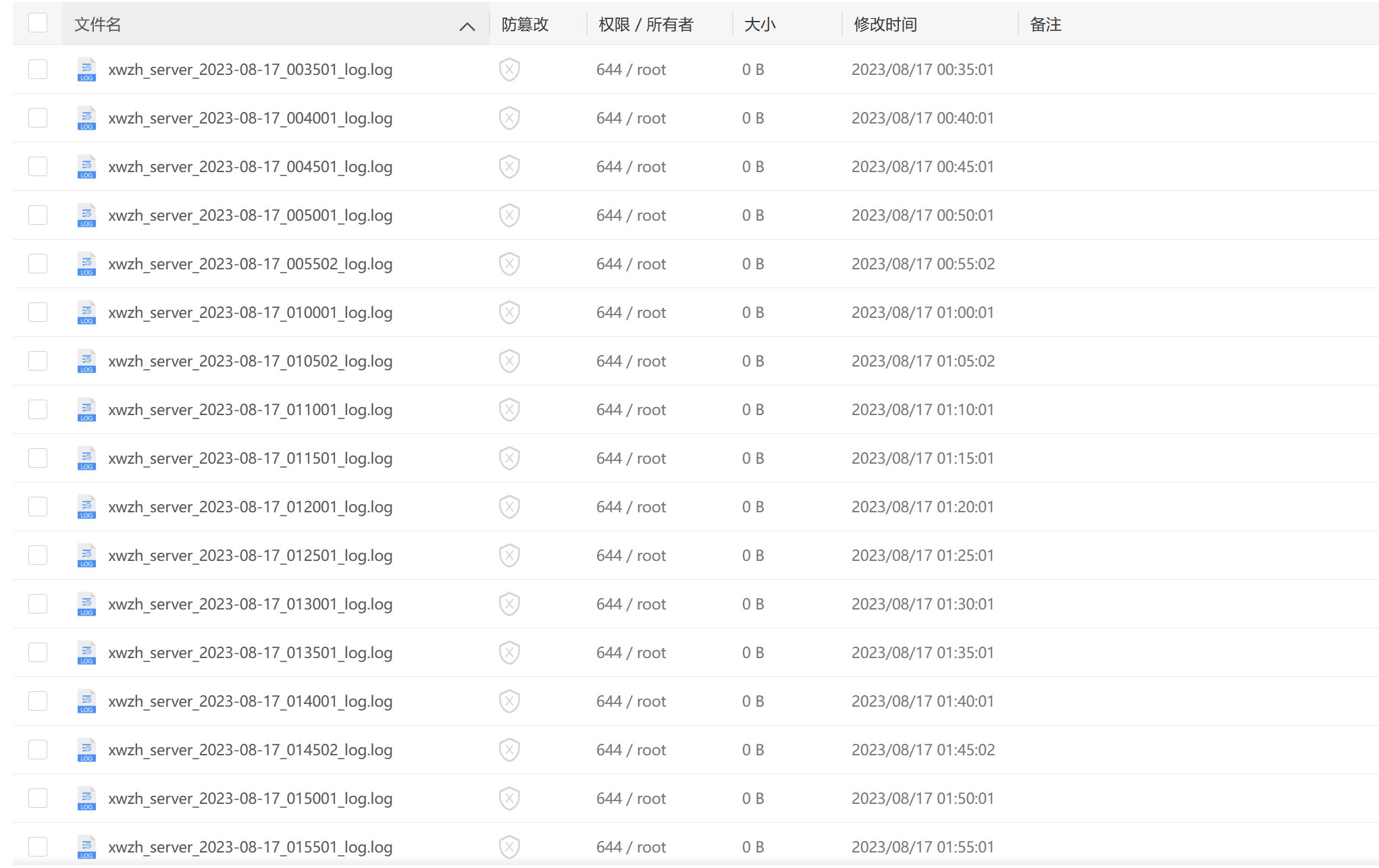
Task: Click log file icon for xwzh_server_2023-08-17_013001_log.log
Action: 86,604
